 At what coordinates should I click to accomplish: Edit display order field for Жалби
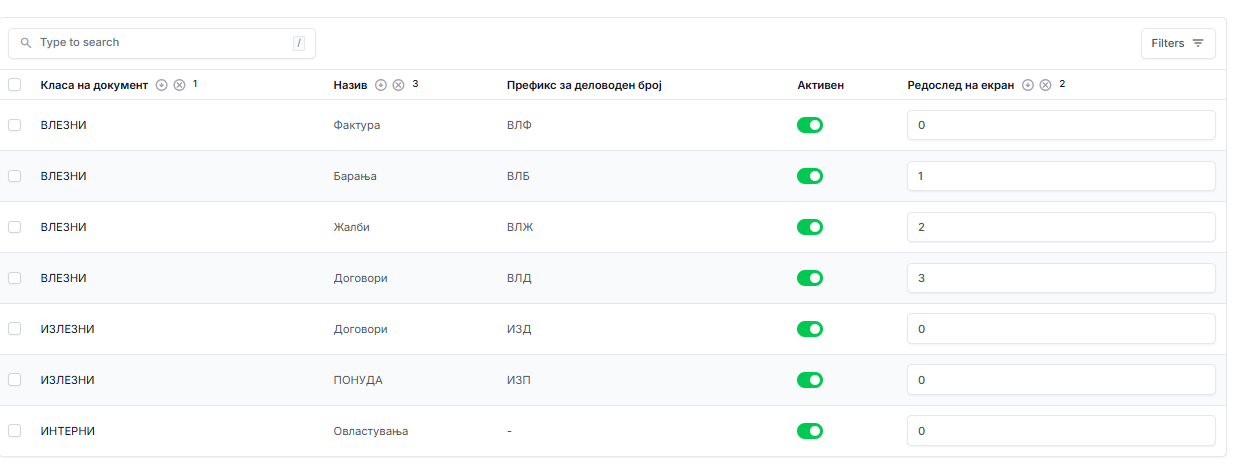tap(1061, 227)
